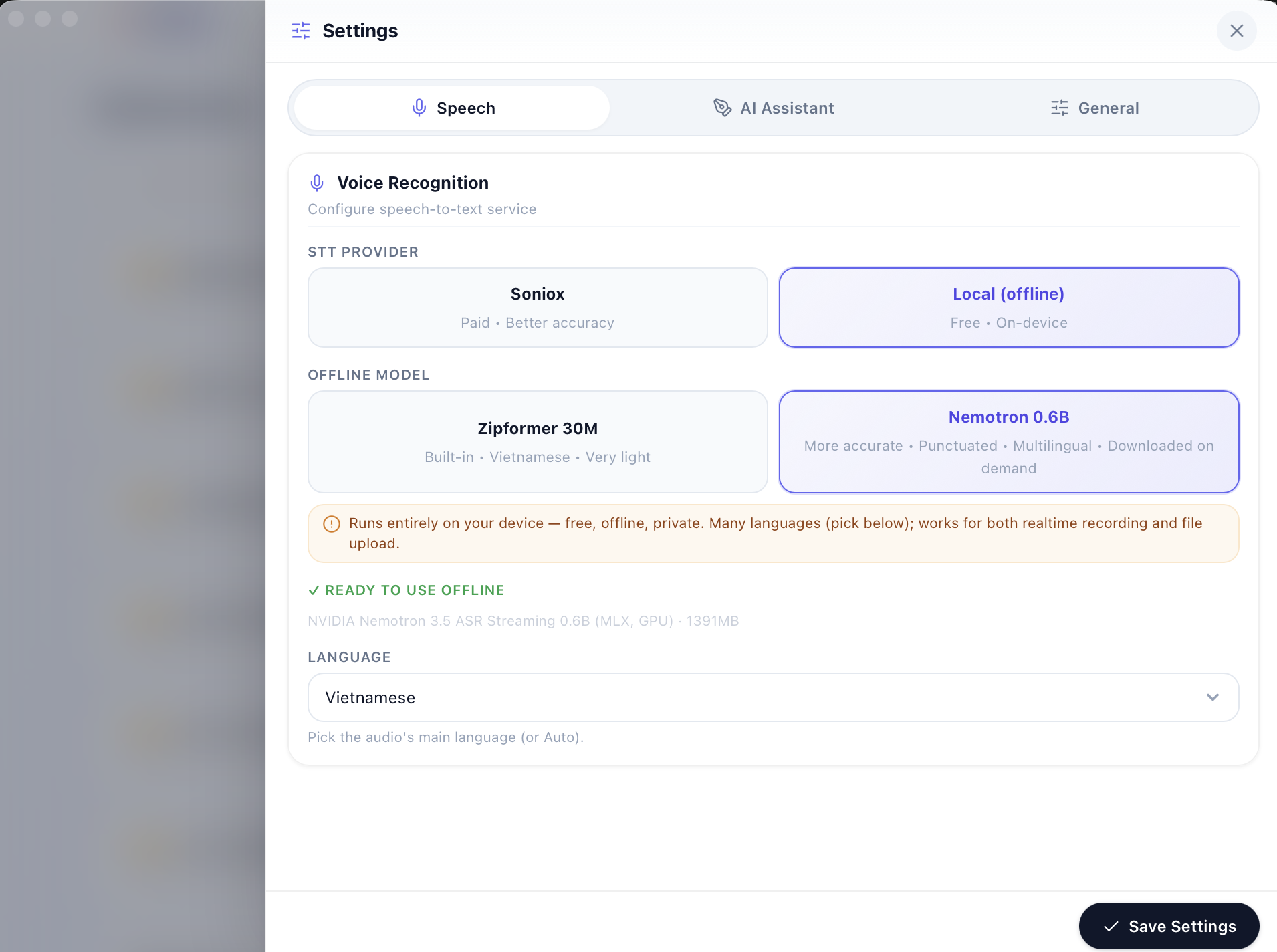Click 'Configure speech-to-text service' subtitle
The width and height of the screenshot is (1277, 952).
(422, 209)
